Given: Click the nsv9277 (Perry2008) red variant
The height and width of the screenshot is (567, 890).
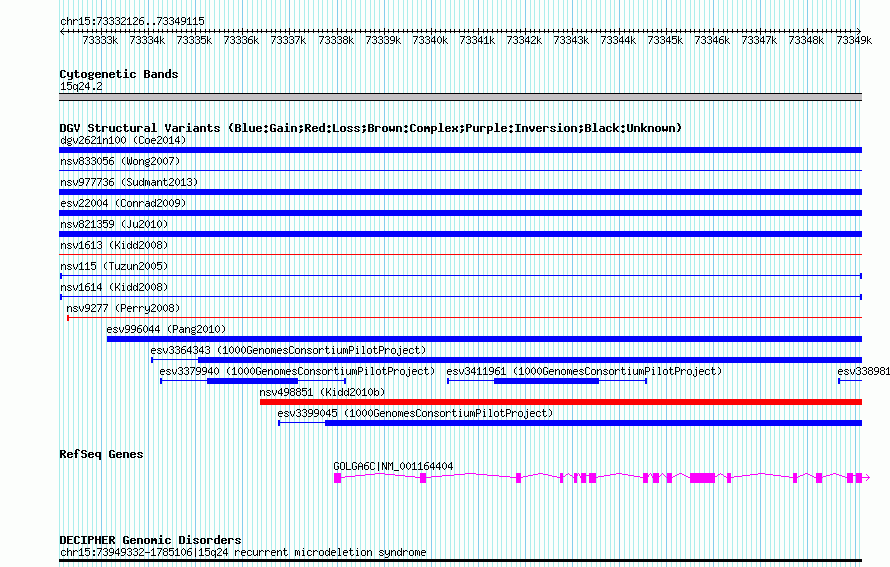Looking at the screenshot, I should point(464,317).
